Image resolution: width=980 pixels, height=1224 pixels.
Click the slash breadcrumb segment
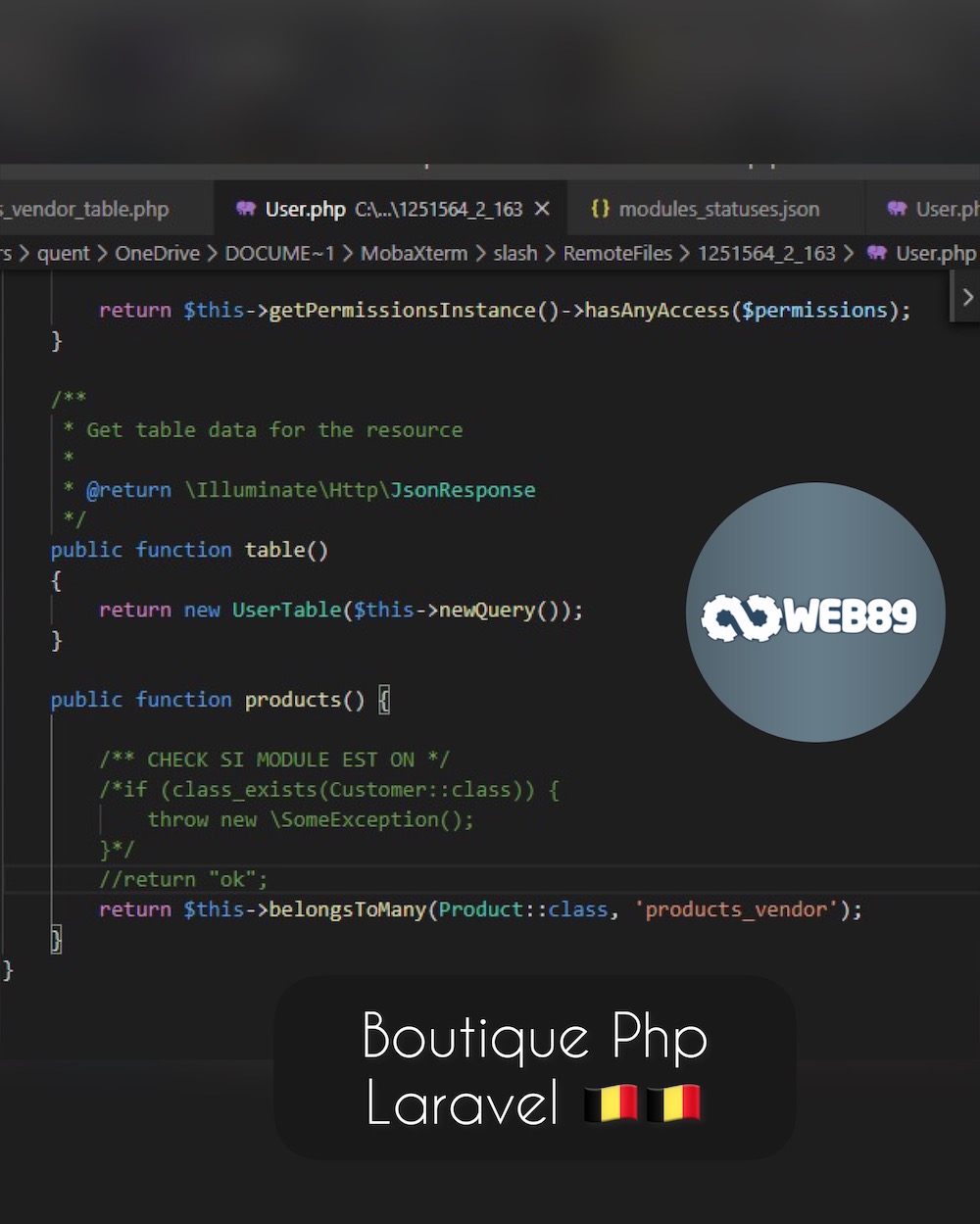[x=515, y=253]
